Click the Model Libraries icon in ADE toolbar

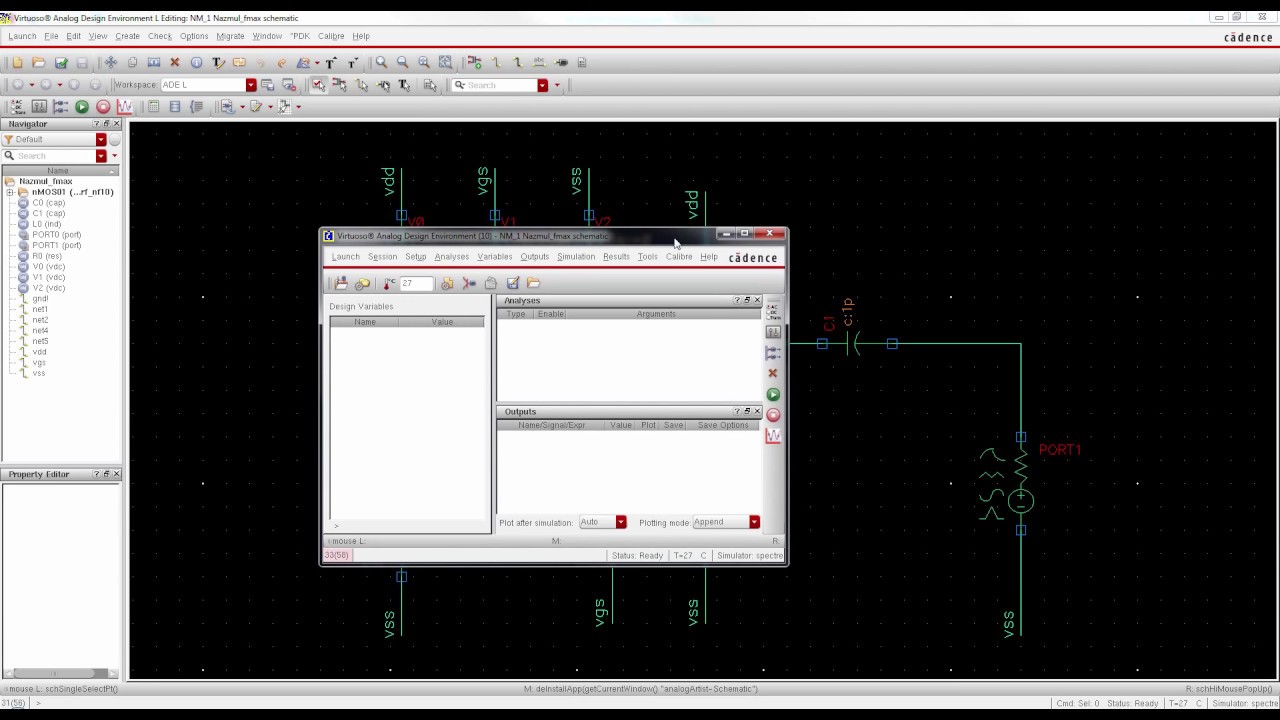point(447,284)
